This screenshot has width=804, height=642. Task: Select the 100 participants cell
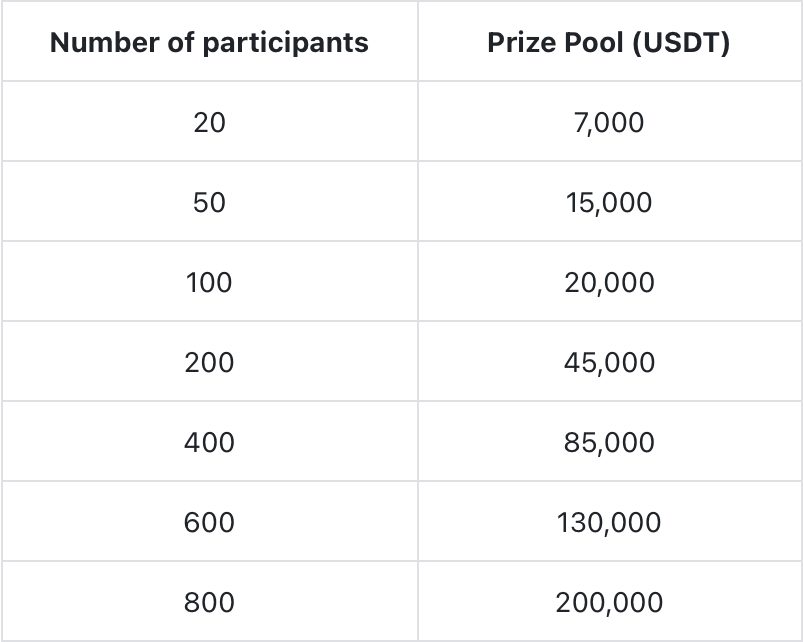(x=209, y=282)
